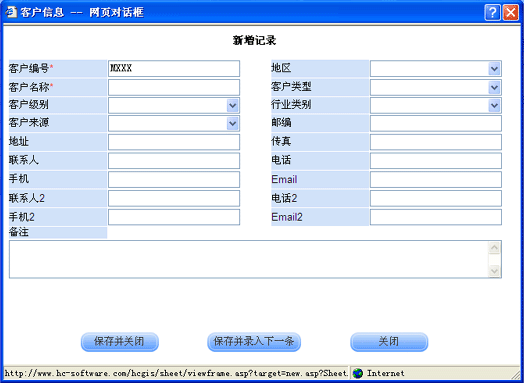This screenshot has height=383, width=524.
Task: Click the 行业类别 label text
Action: pyautogui.click(x=291, y=105)
